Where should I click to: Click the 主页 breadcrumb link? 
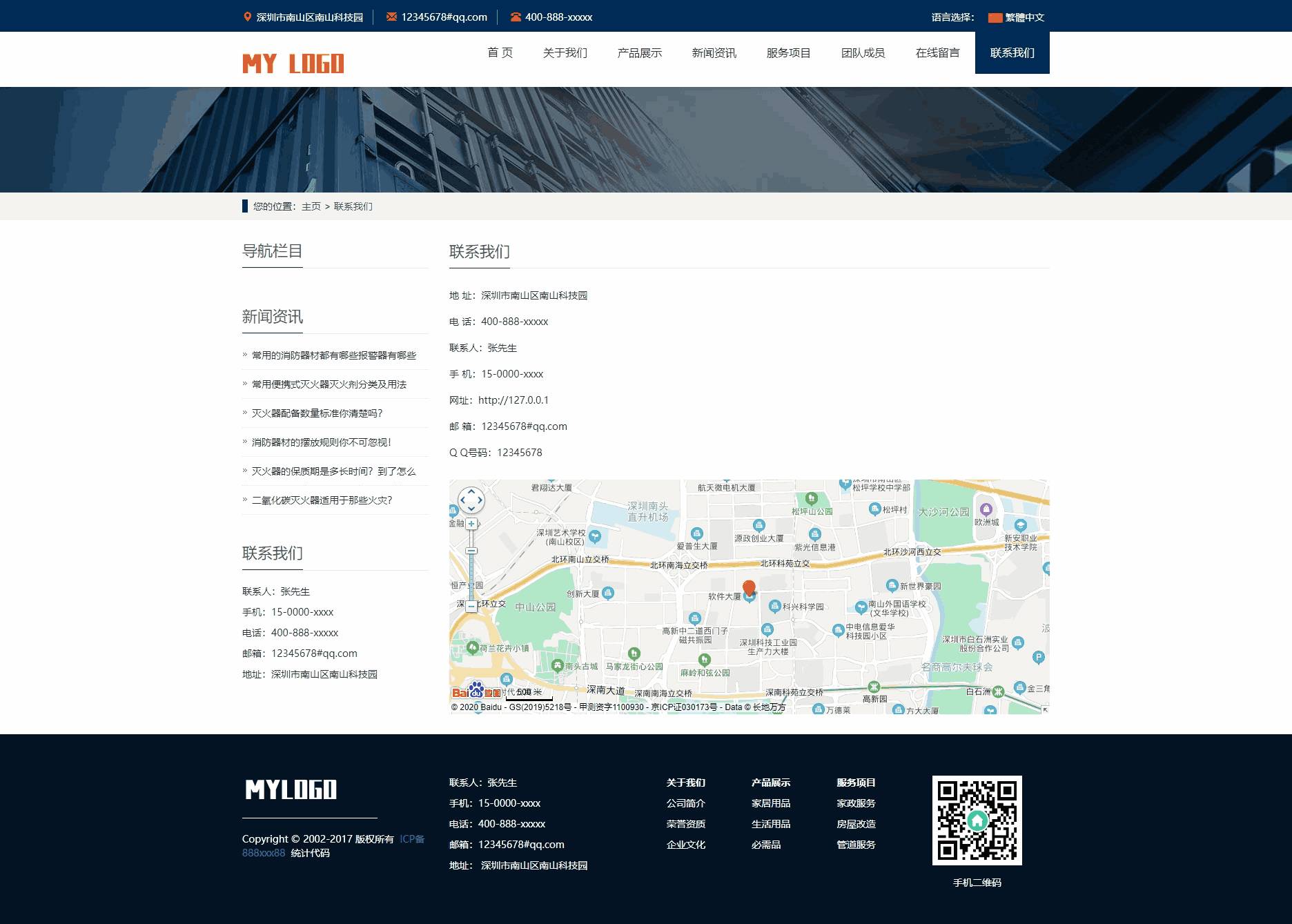tap(310, 206)
